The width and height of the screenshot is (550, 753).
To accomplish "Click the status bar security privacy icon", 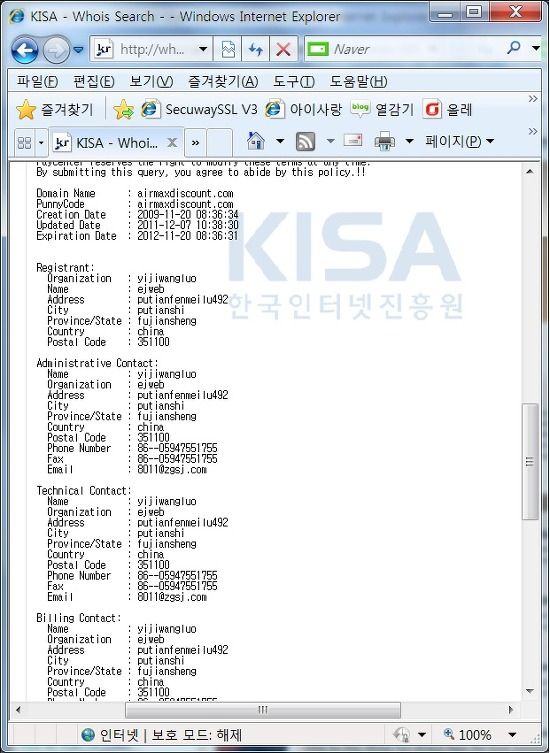I will coord(402,734).
